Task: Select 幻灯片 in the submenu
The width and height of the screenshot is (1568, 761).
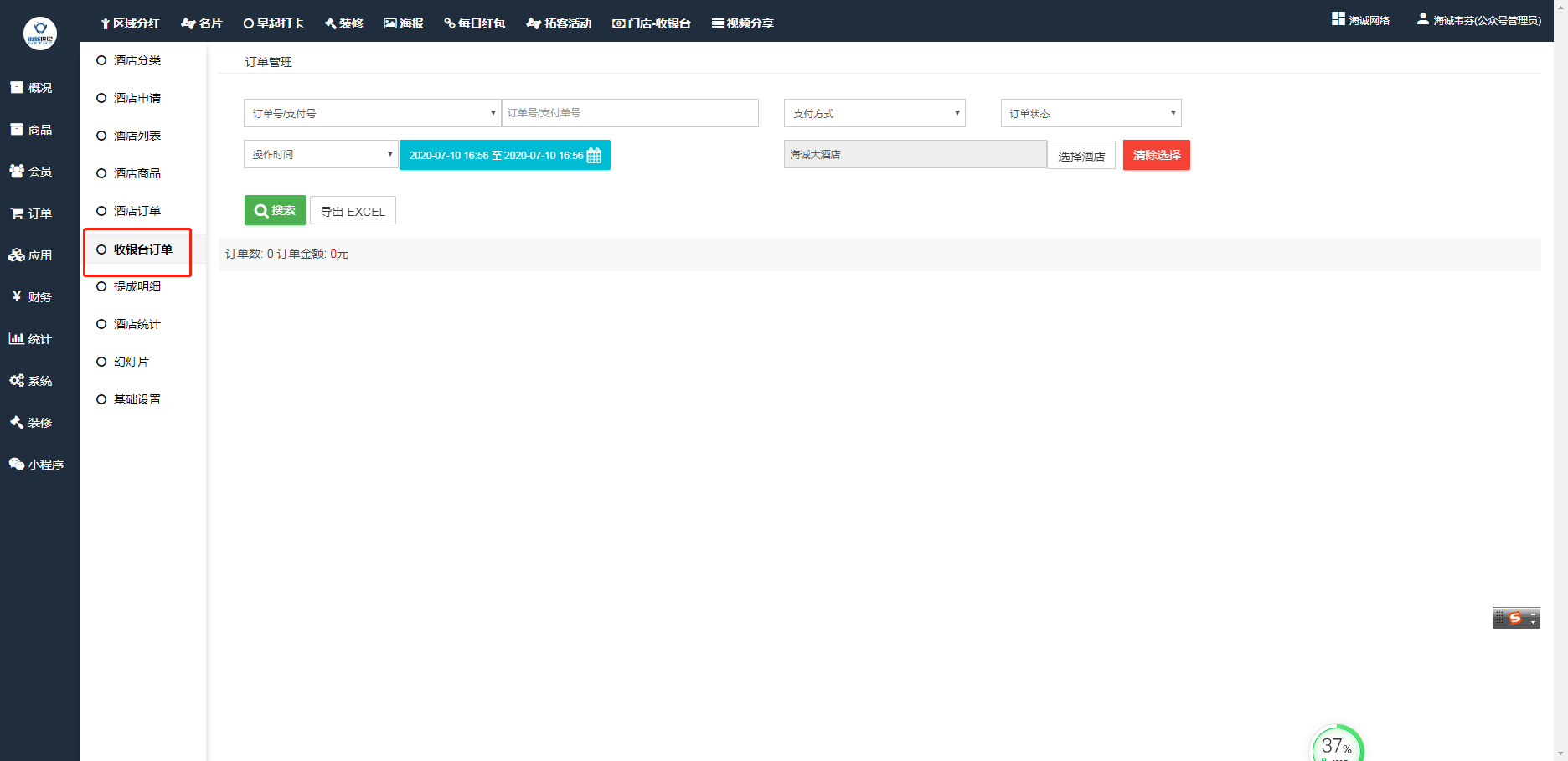Action: click(x=132, y=362)
